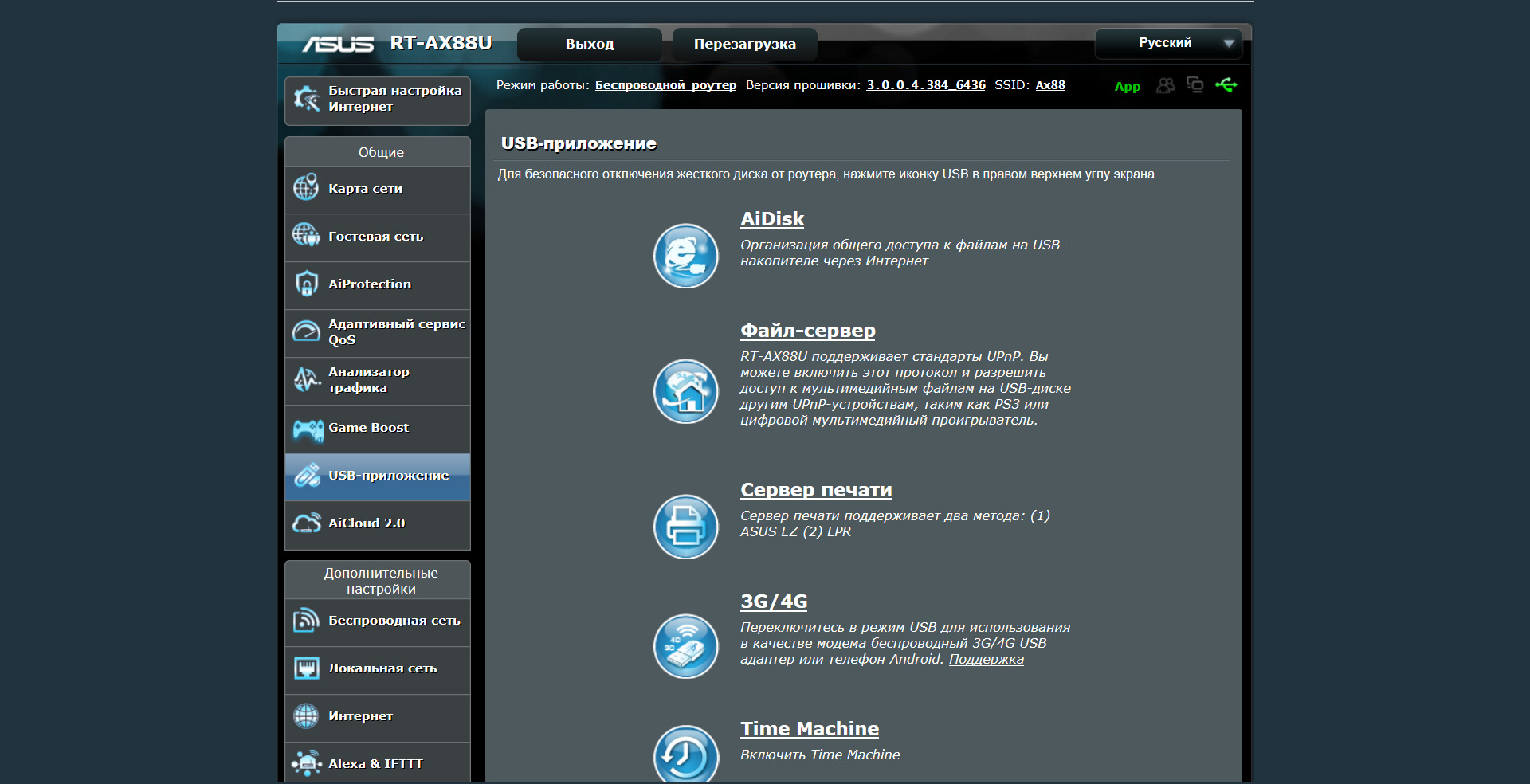Open the Time Machine clock icon
This screenshot has width=1530, height=784.
click(685, 754)
